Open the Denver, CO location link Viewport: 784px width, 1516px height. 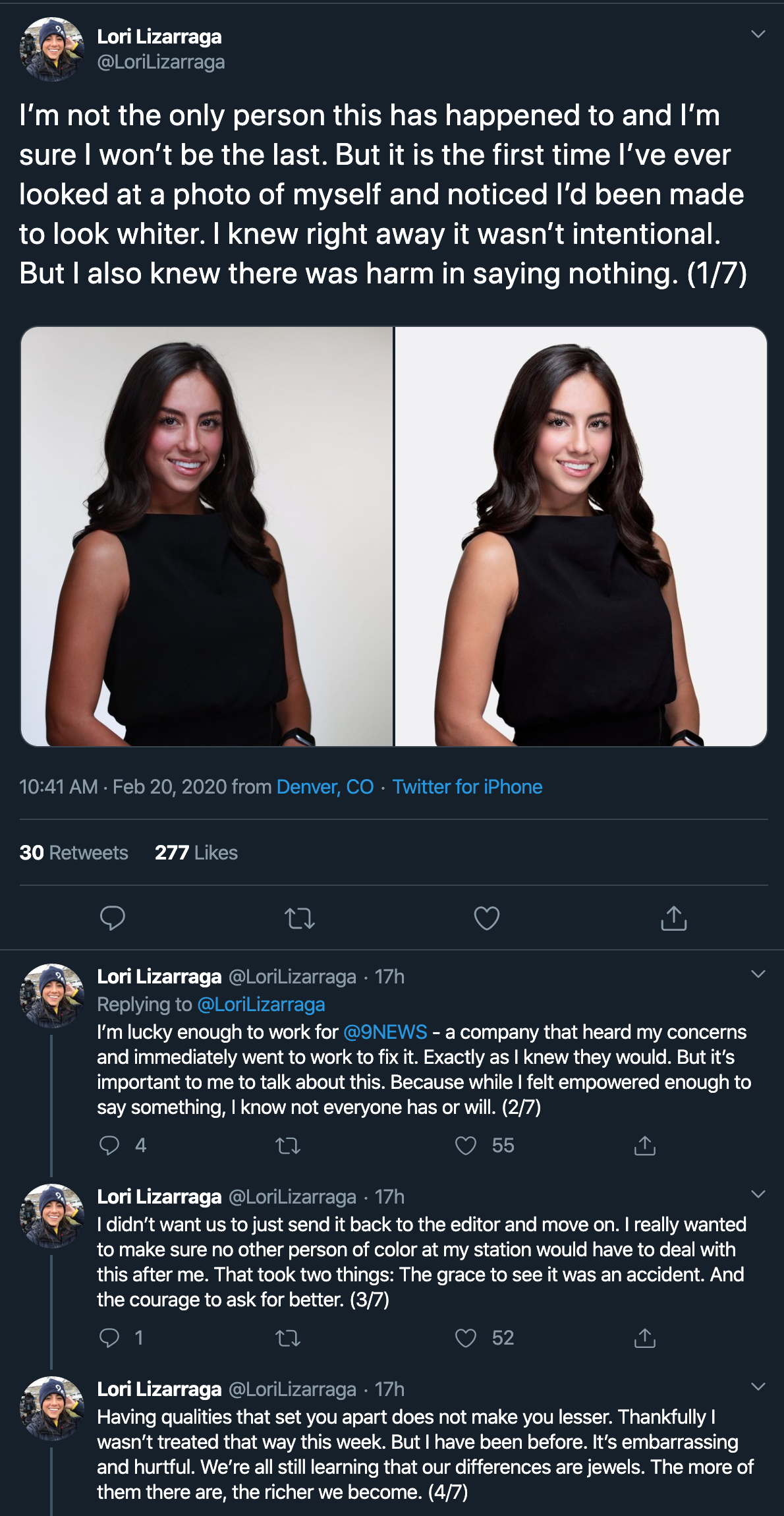[x=325, y=787]
